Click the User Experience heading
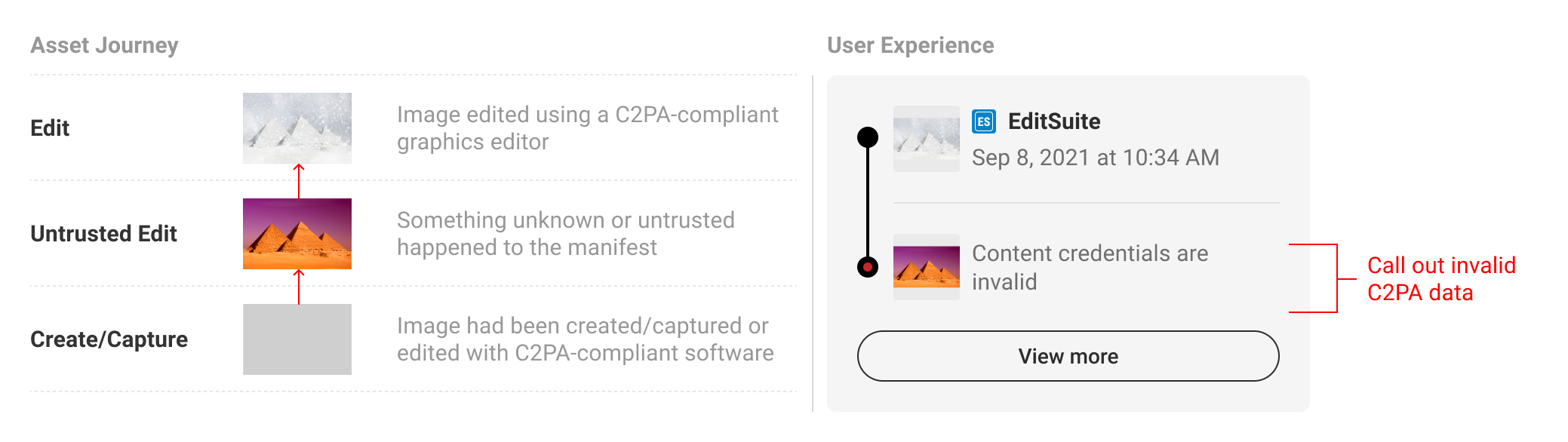 pos(911,45)
